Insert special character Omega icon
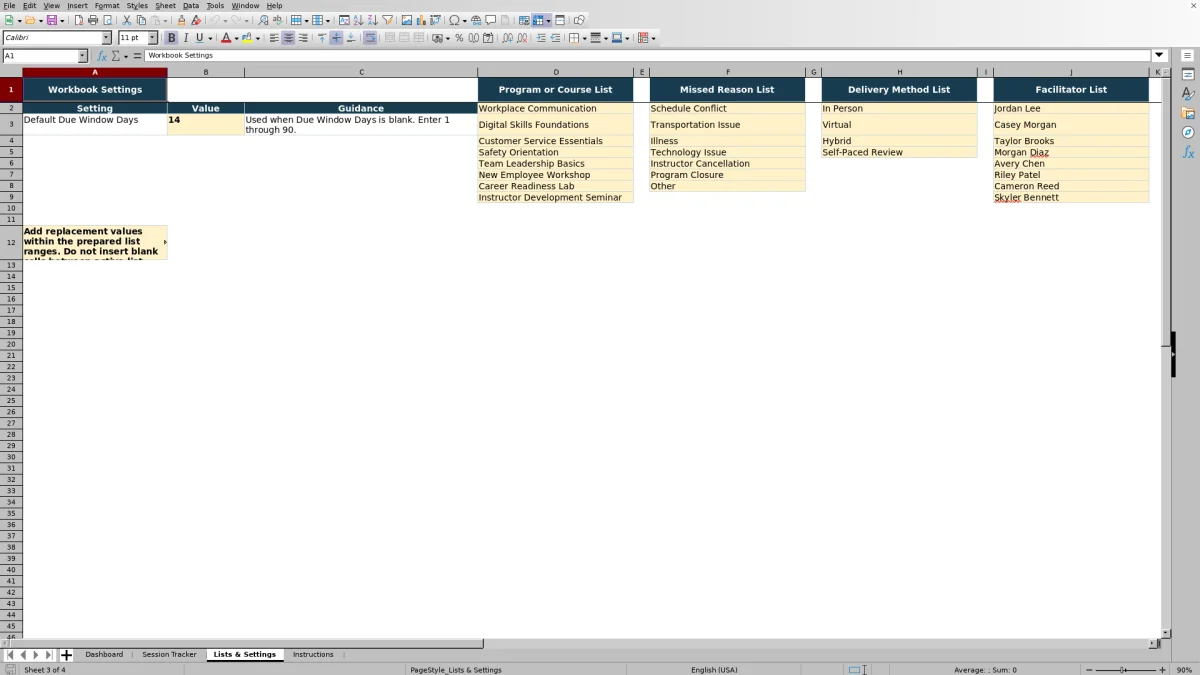This screenshot has height=675, width=1200. [454, 20]
